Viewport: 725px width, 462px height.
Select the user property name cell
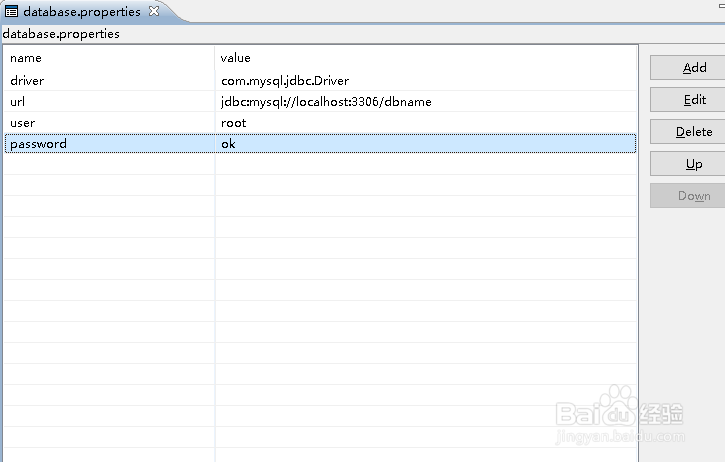click(110, 123)
